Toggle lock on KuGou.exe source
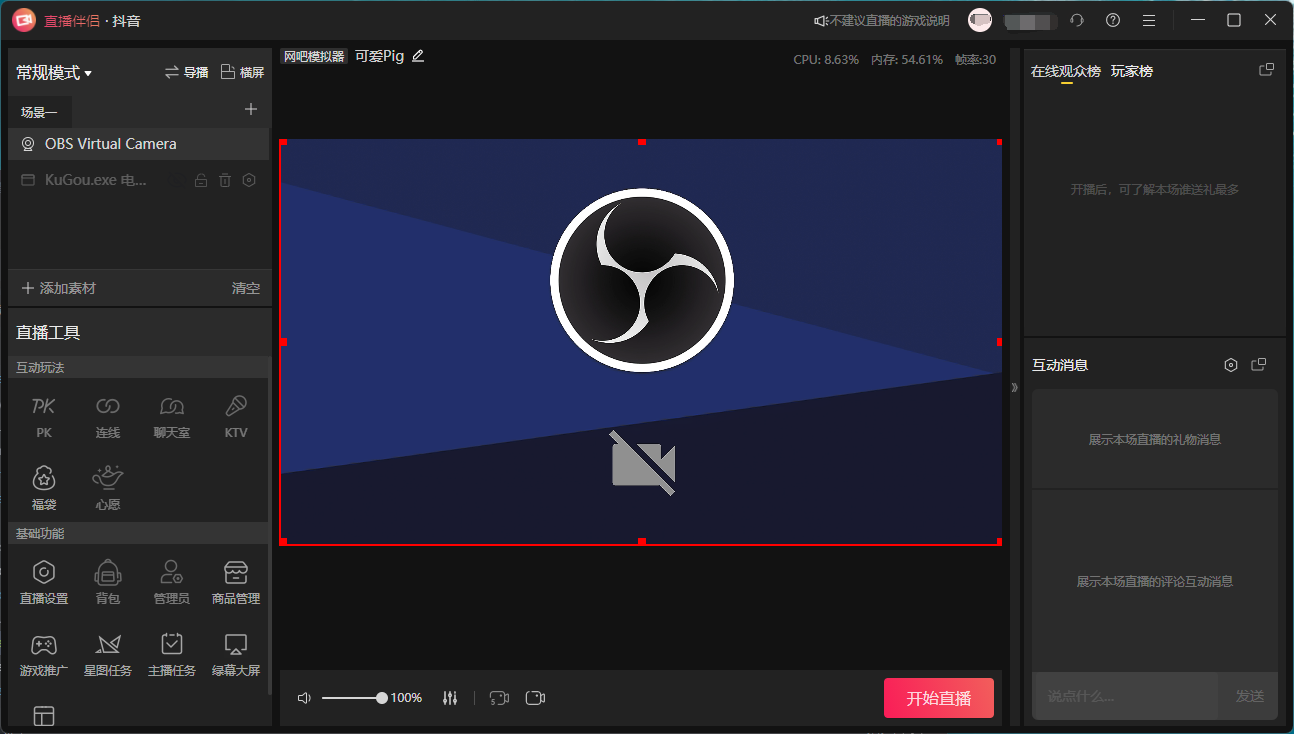Screen dimensions: 1294x734 tap(201, 180)
